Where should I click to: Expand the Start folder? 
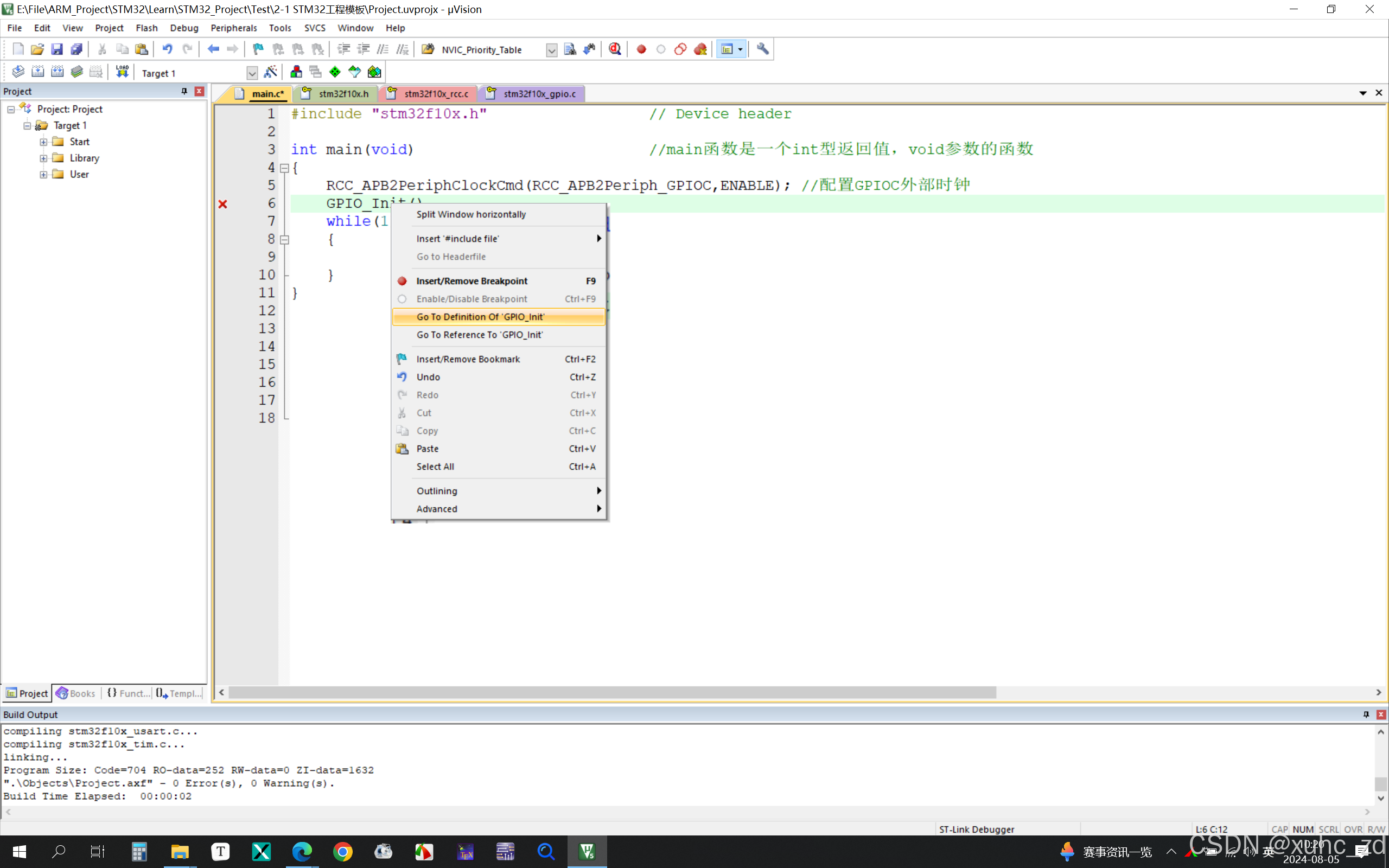pos(43,142)
